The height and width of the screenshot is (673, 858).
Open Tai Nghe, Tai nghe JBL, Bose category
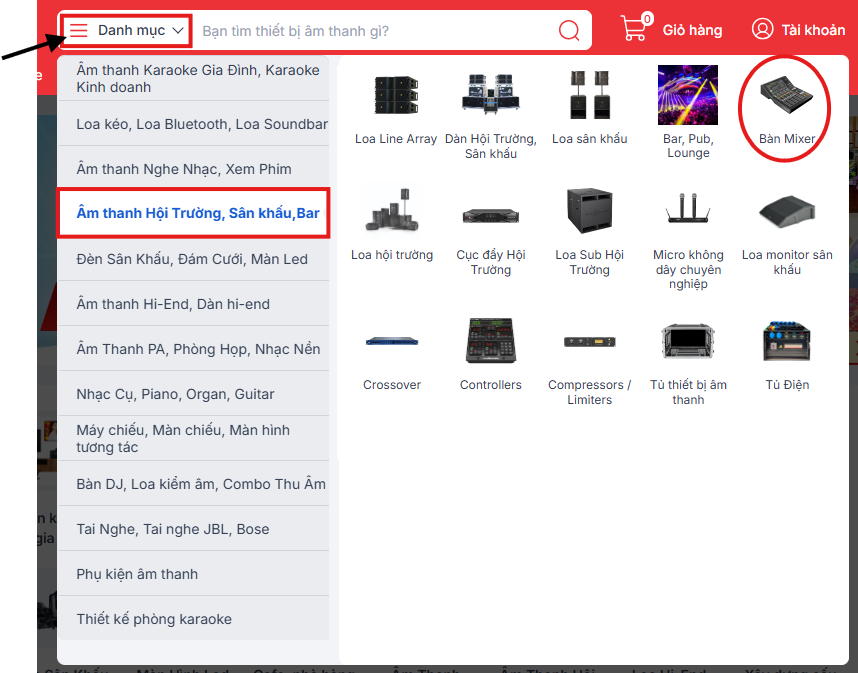[172, 529]
